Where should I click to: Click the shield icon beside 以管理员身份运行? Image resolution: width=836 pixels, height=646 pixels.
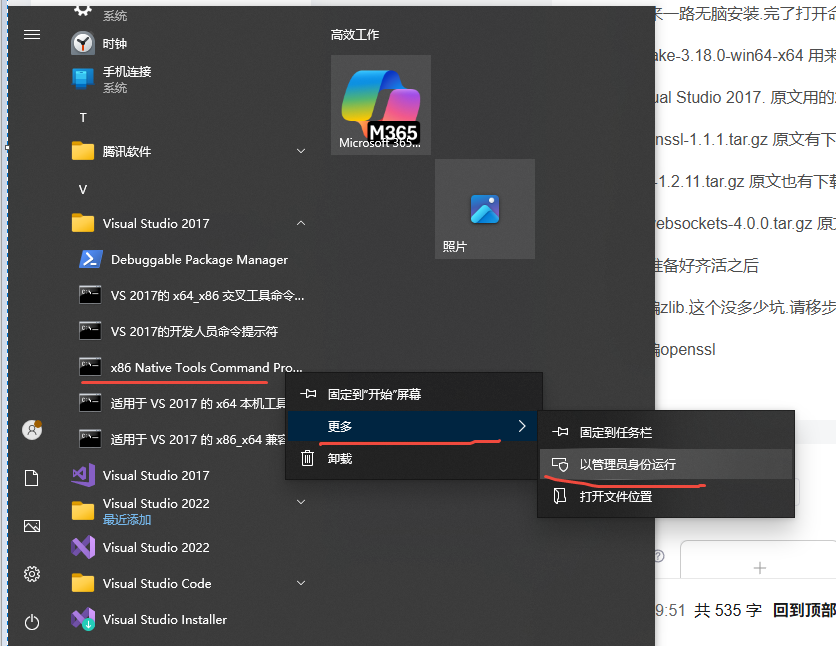tap(560, 464)
